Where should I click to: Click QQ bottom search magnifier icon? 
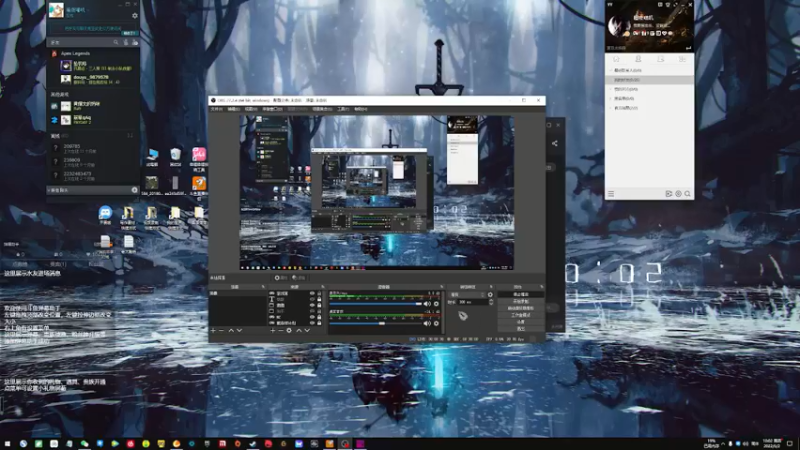pyautogui.click(x=687, y=194)
